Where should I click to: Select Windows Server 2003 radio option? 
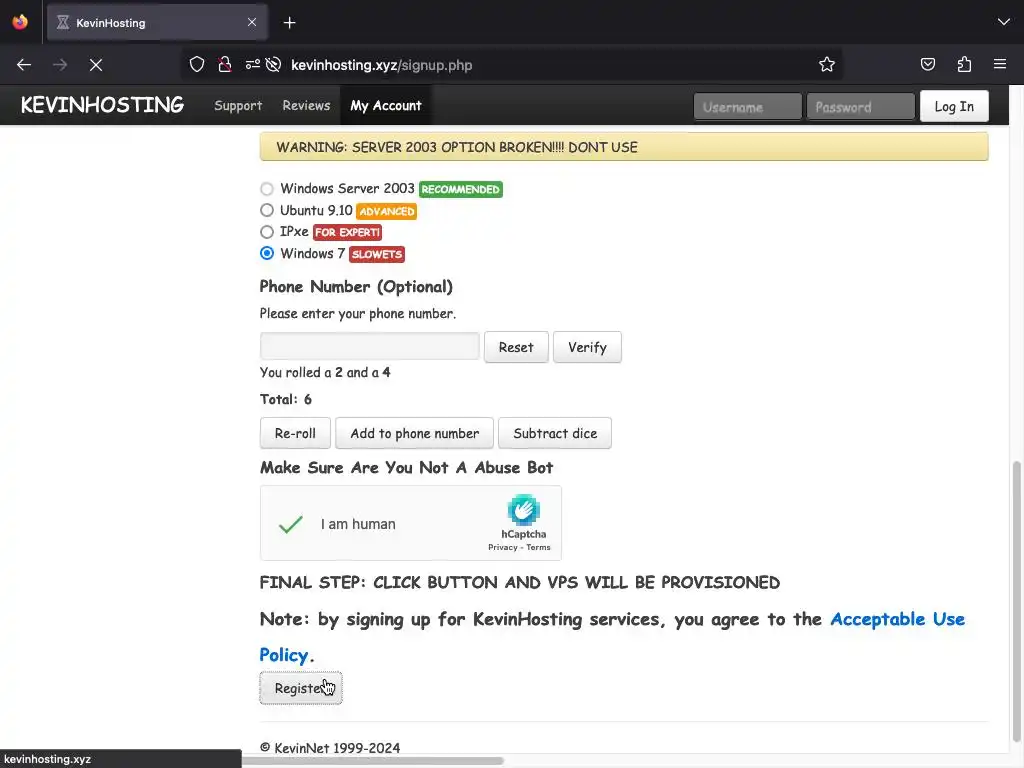[x=266, y=189]
